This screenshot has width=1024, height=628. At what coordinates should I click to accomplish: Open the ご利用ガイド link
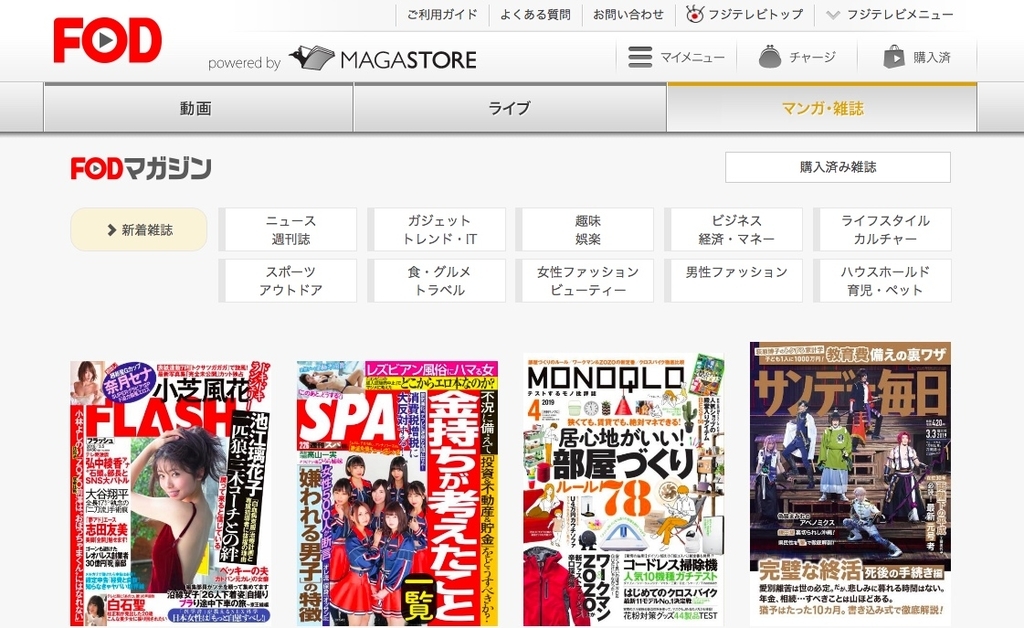click(x=442, y=14)
